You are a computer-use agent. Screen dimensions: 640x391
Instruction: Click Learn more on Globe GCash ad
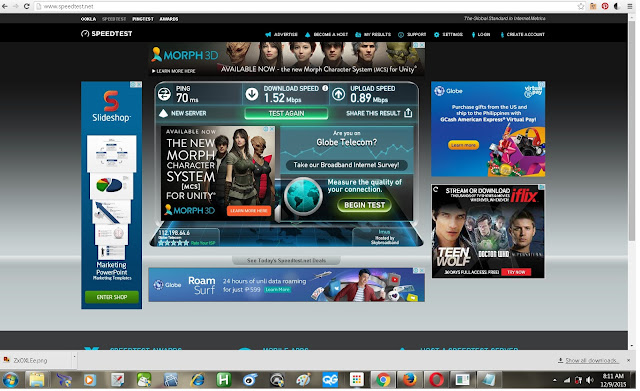463,145
